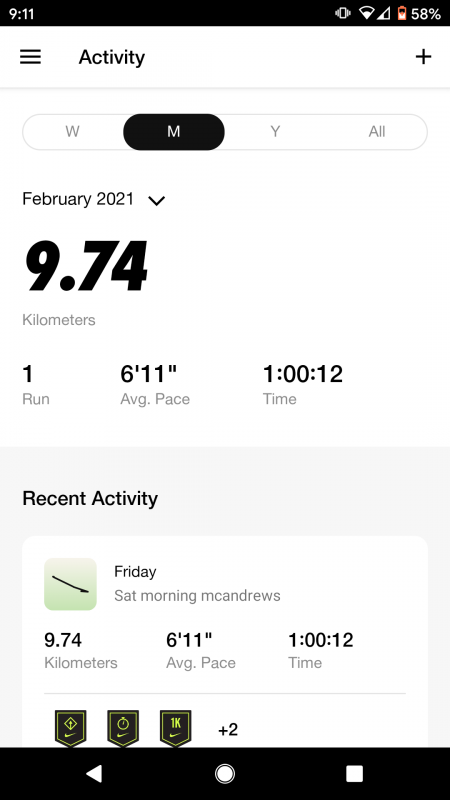Show the +2 additional achievements

[228, 730]
